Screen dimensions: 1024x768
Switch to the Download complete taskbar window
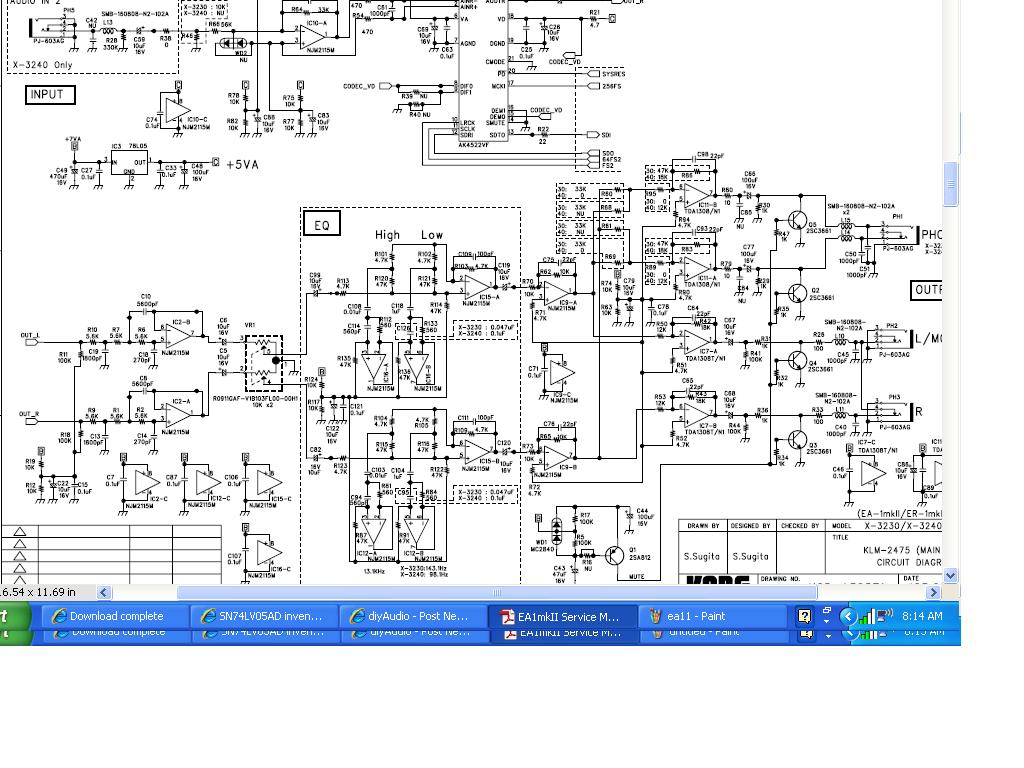(115, 616)
